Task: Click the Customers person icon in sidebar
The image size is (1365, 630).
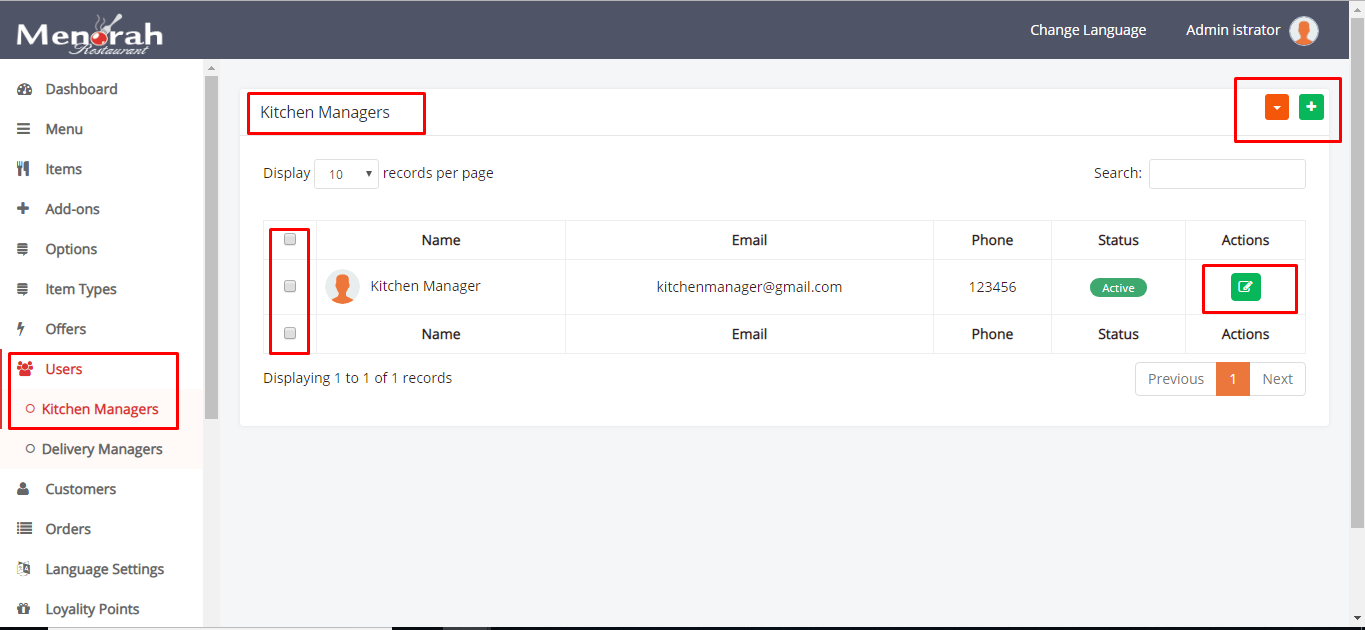Action: tap(24, 489)
